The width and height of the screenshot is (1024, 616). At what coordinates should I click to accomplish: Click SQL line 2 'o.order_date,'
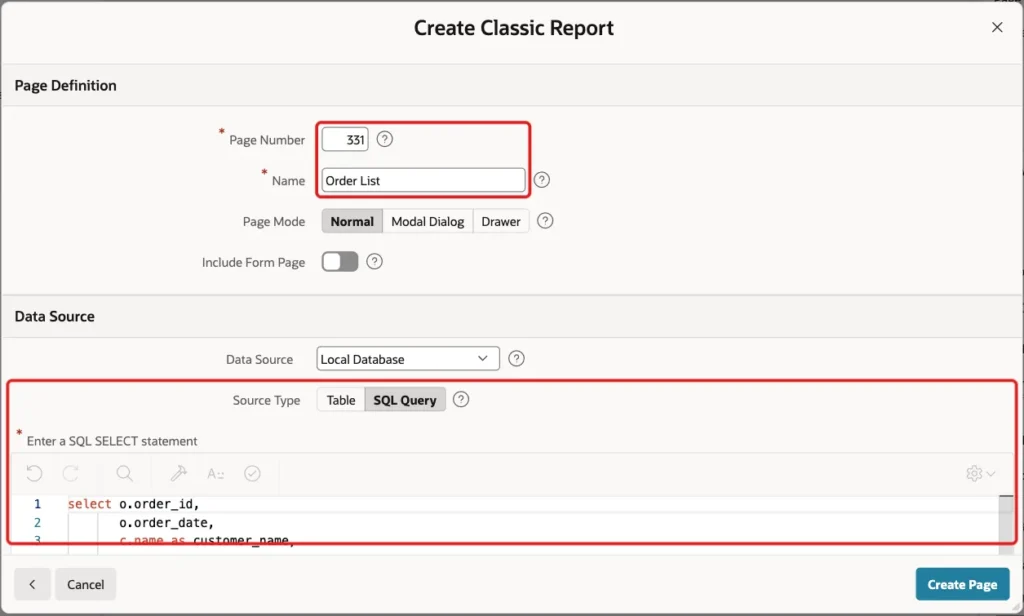point(166,523)
